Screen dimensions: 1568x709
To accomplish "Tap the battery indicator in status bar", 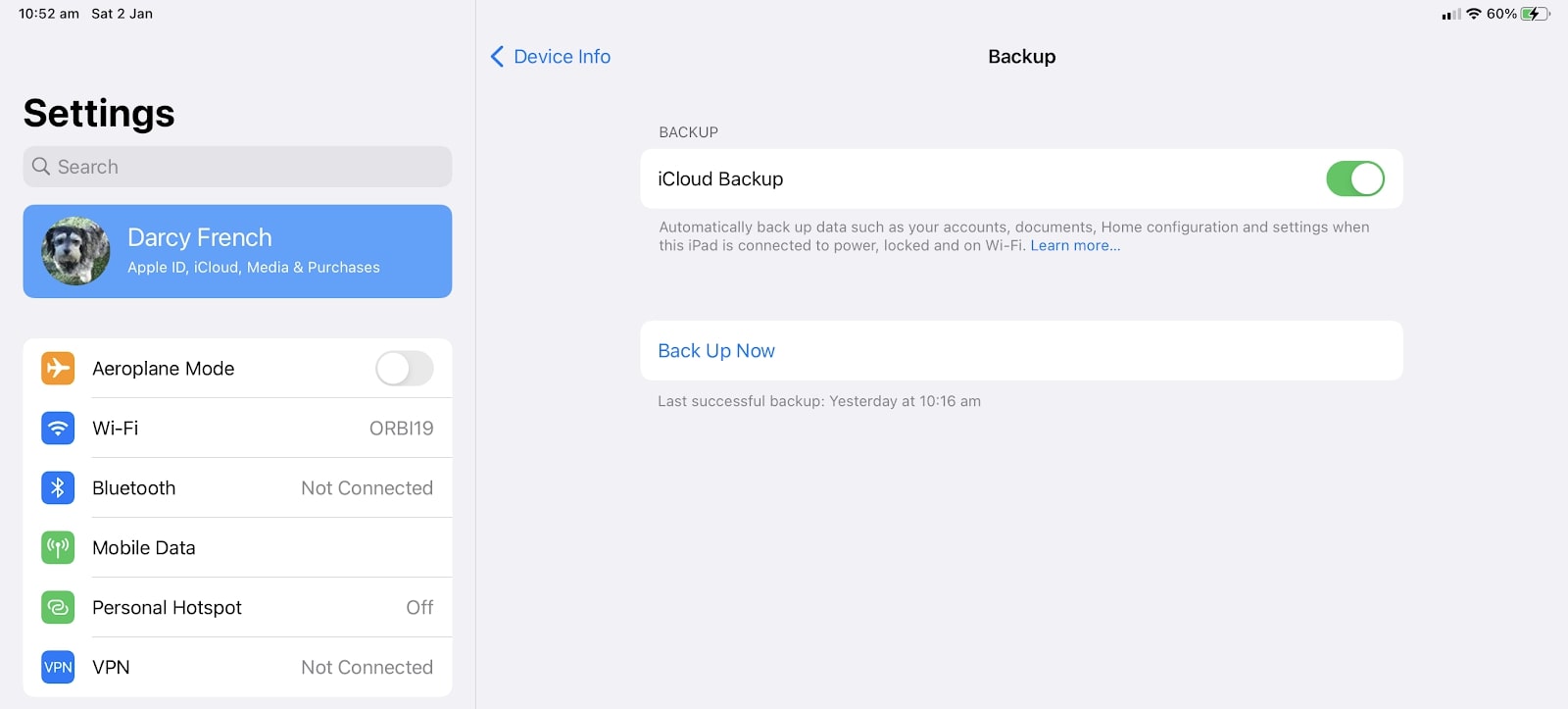I will click(x=1535, y=14).
